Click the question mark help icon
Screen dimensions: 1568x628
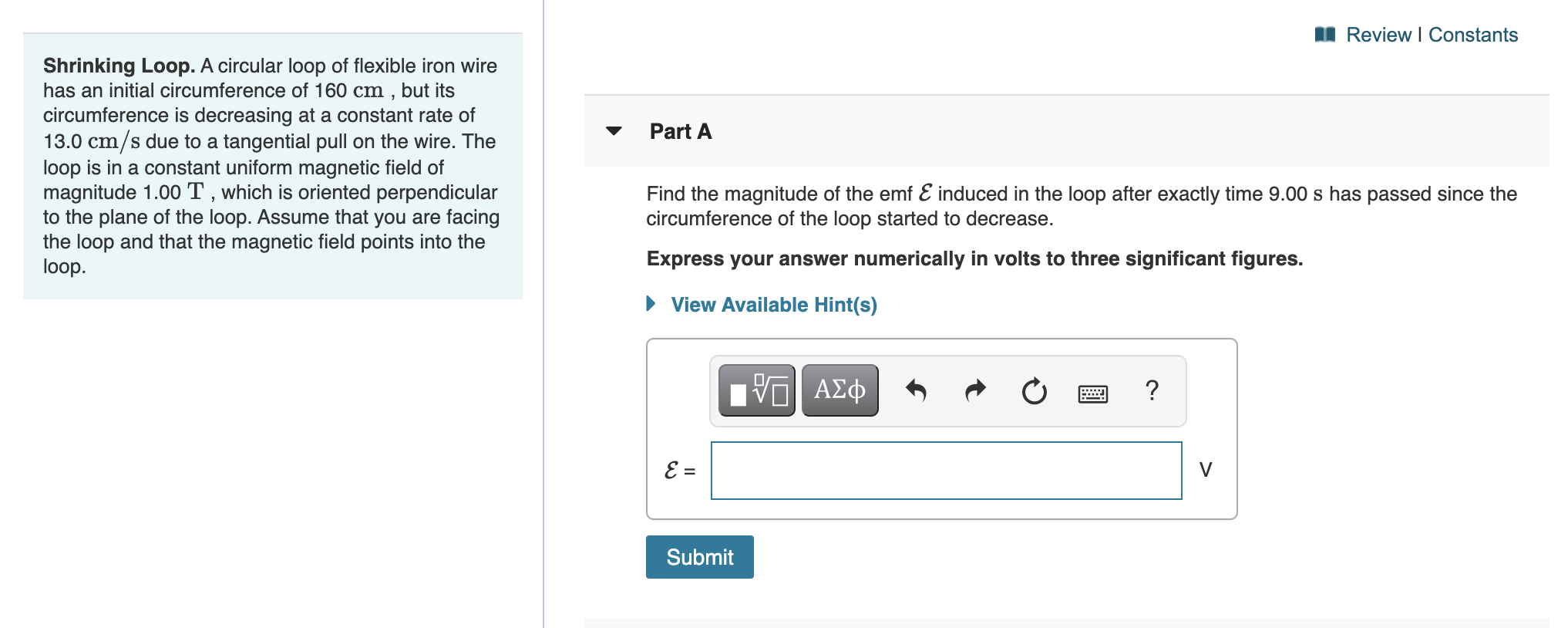pos(1152,390)
